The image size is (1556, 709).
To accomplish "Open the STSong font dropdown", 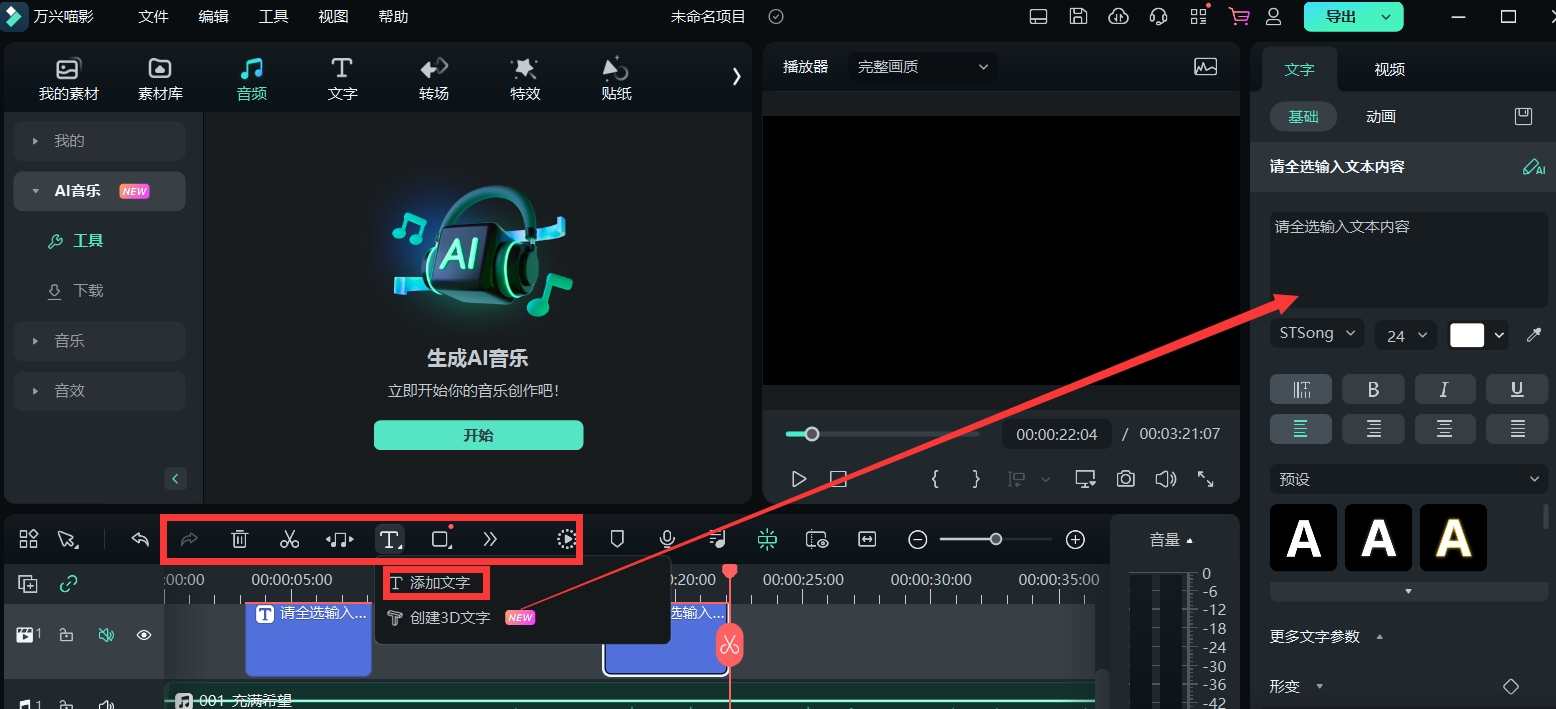I will pos(1316,334).
